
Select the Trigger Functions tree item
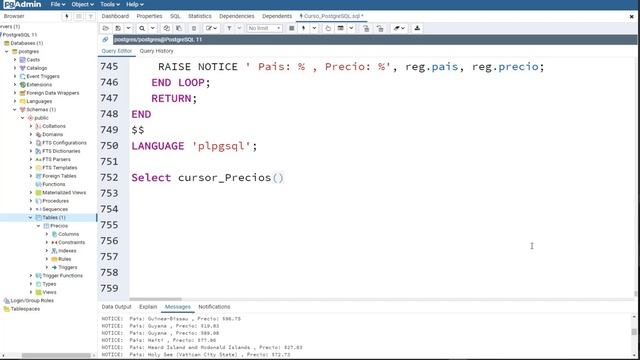62,276
